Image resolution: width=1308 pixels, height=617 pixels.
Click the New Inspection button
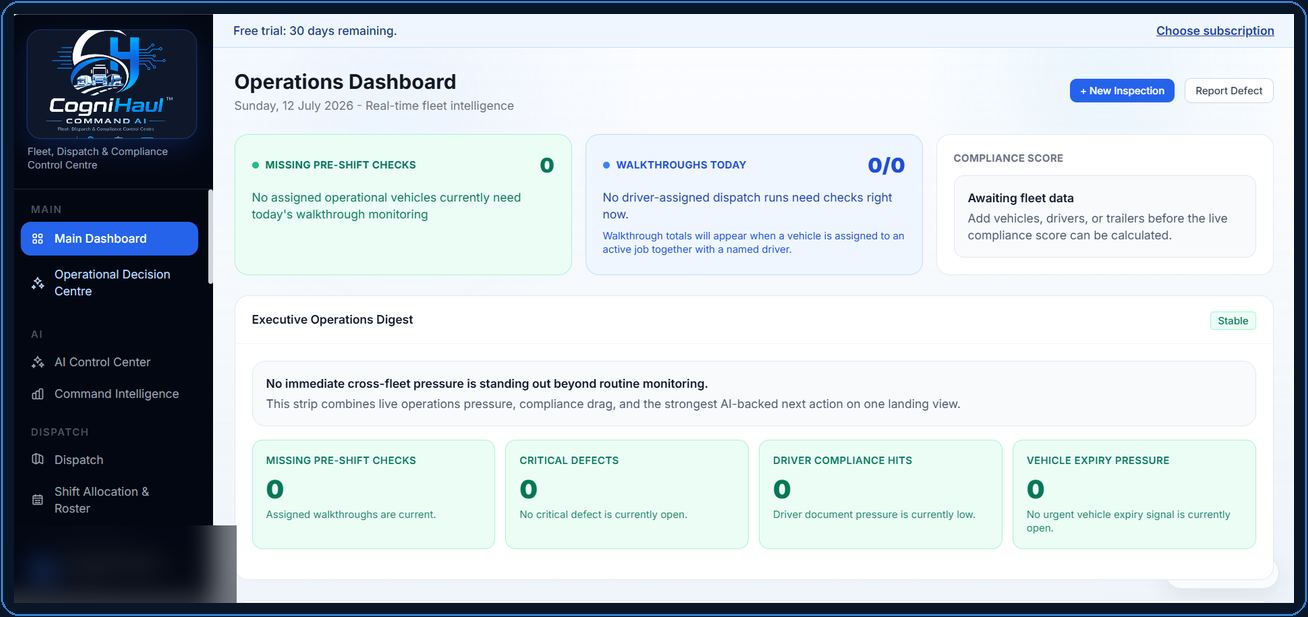[1122, 90]
